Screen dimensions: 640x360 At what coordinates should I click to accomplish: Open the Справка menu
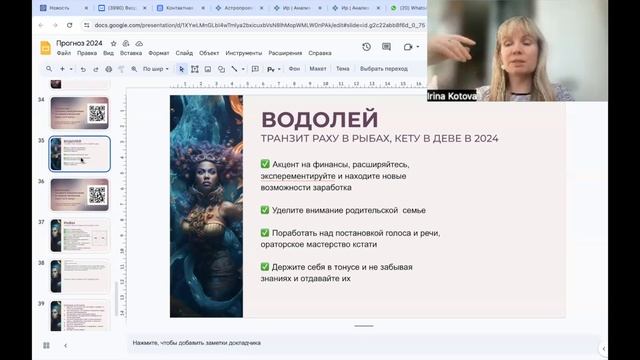pyautogui.click(x=320, y=53)
